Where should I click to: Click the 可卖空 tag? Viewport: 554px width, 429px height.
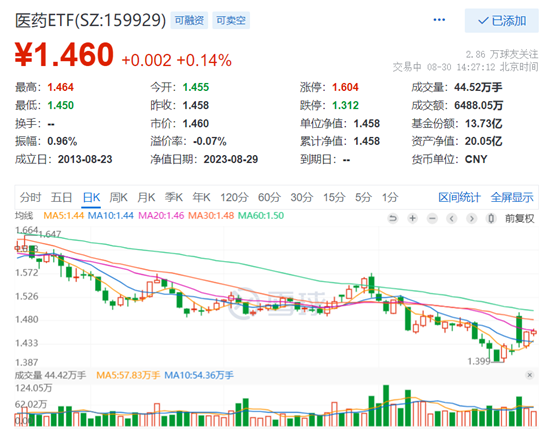(231, 20)
